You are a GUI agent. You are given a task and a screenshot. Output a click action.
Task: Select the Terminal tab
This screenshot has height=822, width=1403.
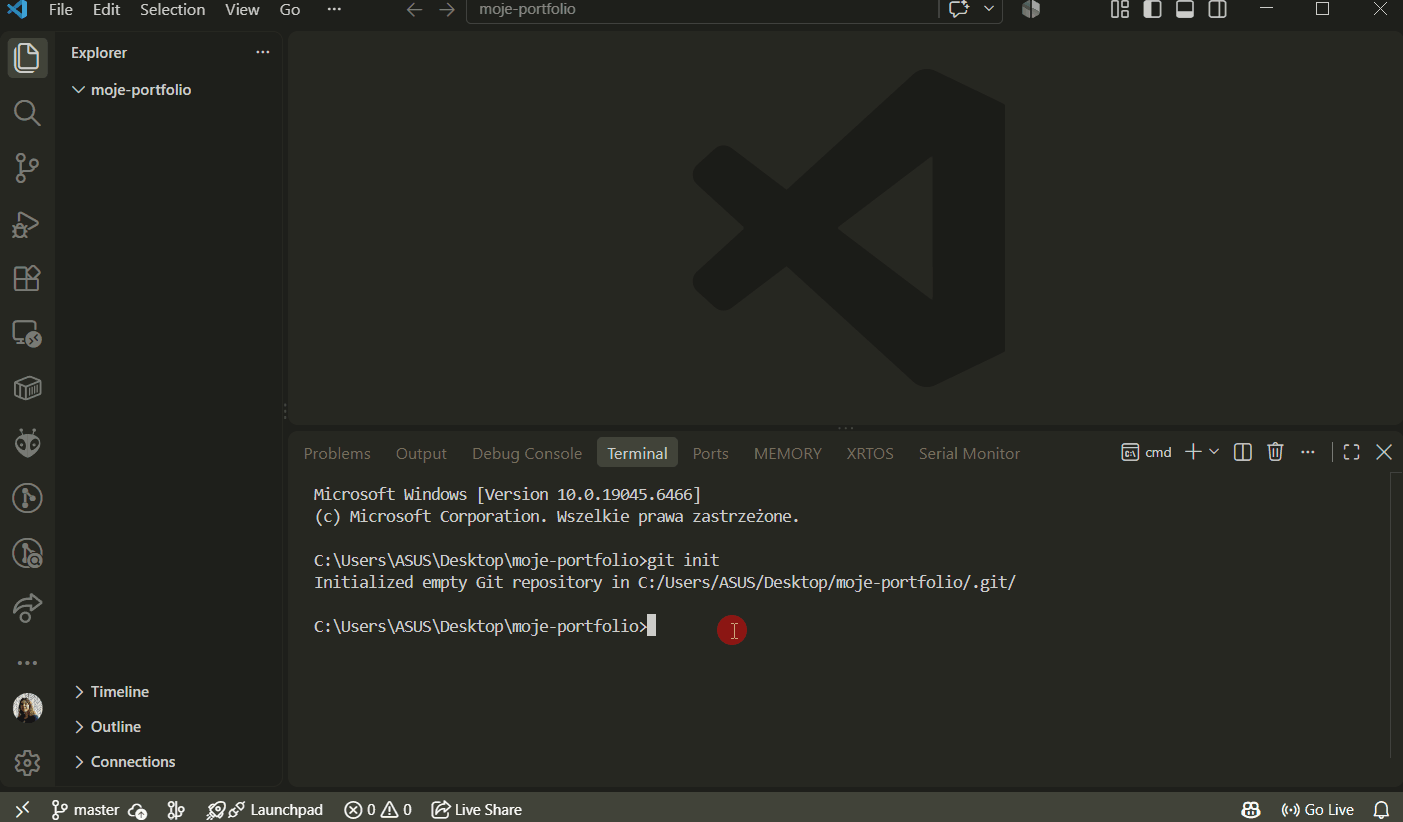[x=637, y=453]
